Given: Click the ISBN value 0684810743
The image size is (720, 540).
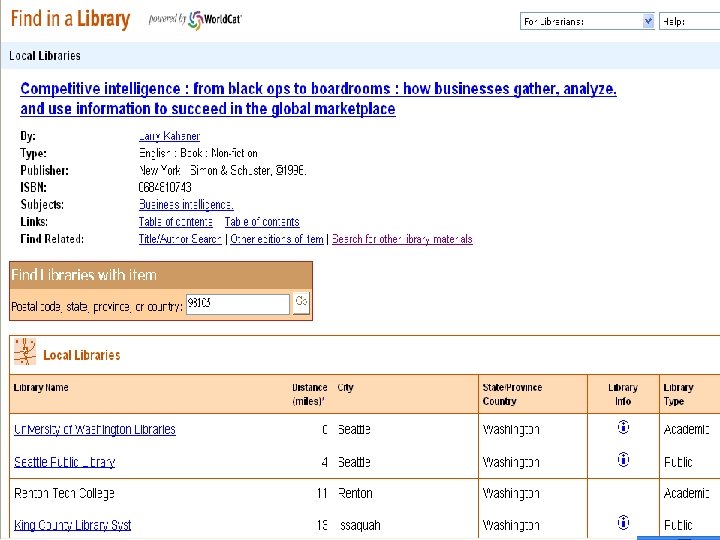Looking at the screenshot, I should (x=165, y=187).
